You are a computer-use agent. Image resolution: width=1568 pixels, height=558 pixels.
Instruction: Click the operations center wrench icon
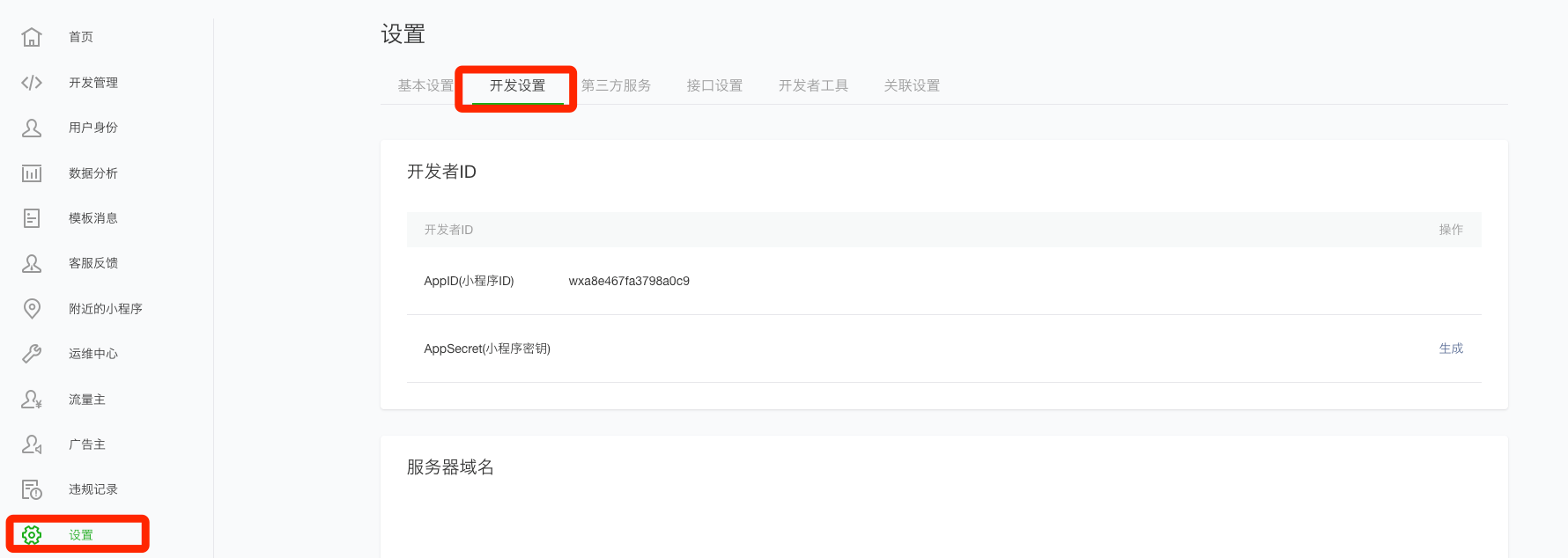click(x=32, y=354)
